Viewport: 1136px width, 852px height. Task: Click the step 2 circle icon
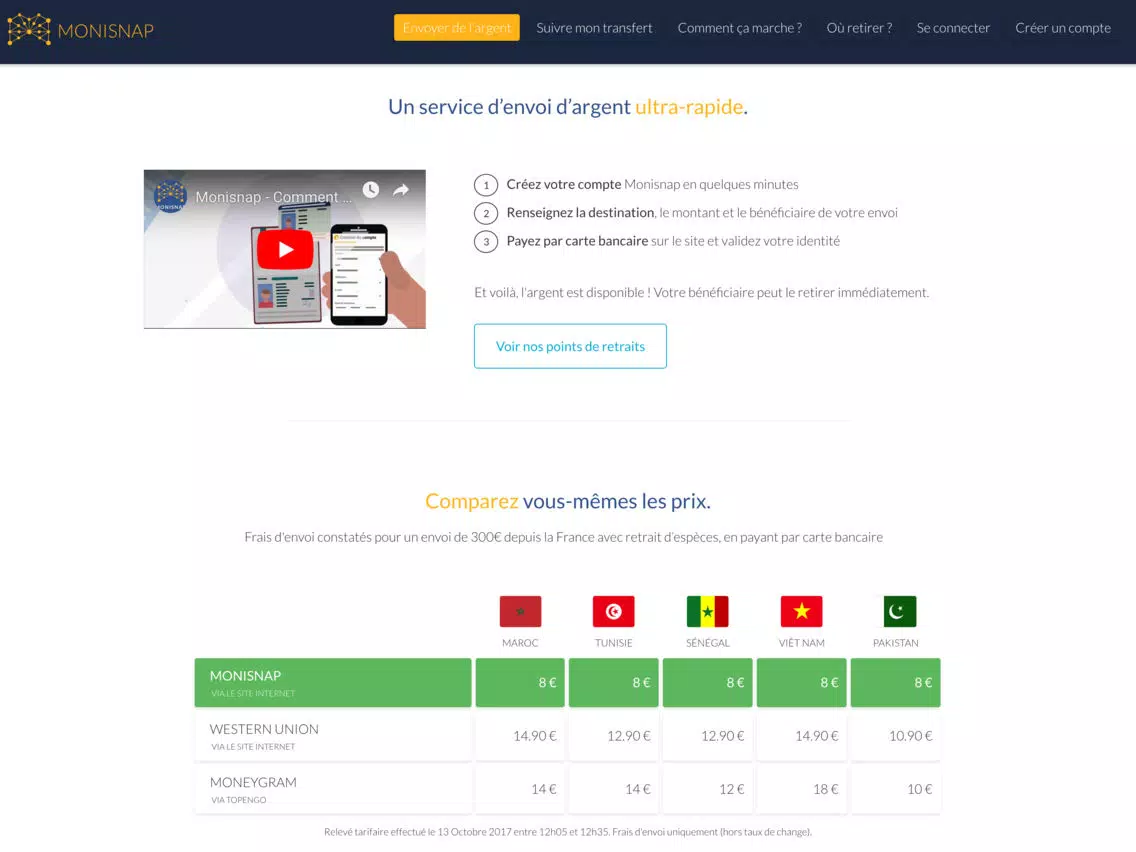(486, 213)
